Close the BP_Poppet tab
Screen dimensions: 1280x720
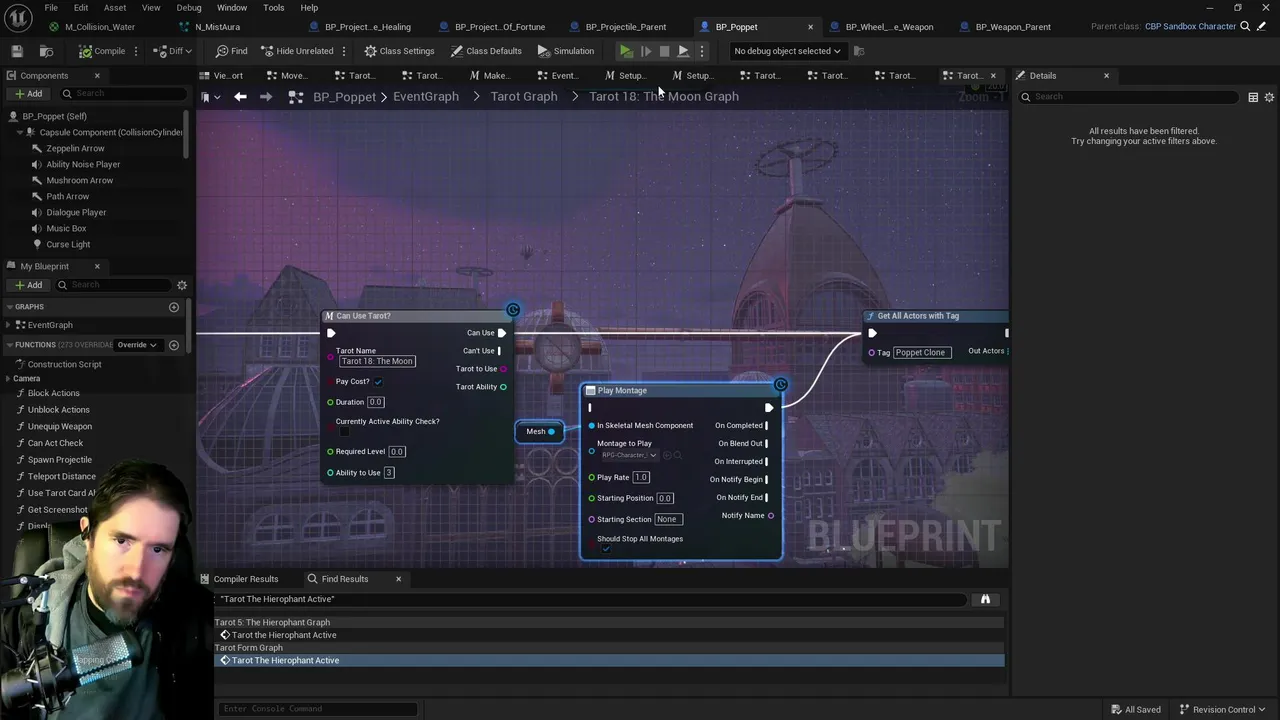(810, 27)
